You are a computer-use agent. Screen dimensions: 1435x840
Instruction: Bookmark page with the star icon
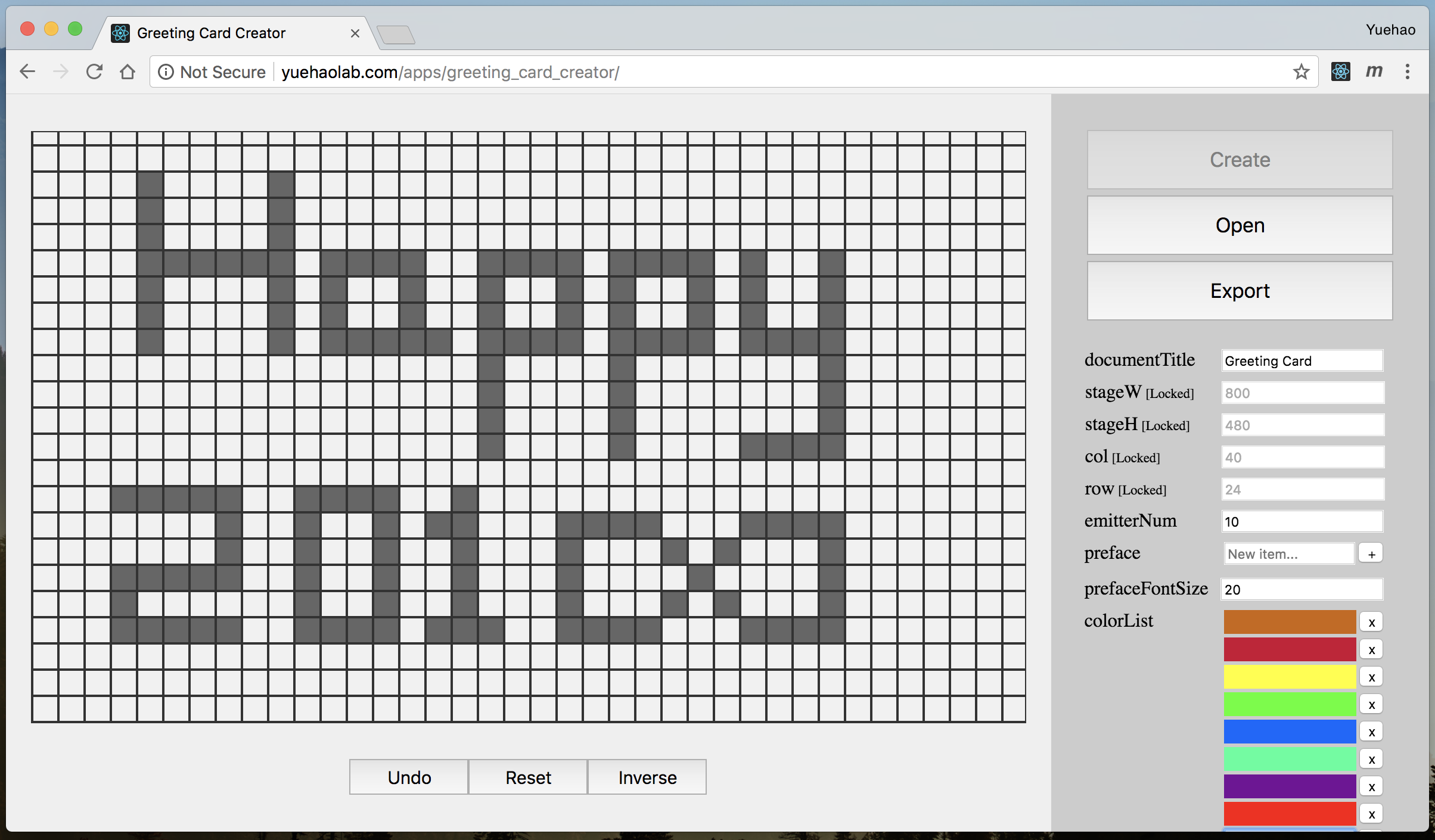pyautogui.click(x=1301, y=72)
